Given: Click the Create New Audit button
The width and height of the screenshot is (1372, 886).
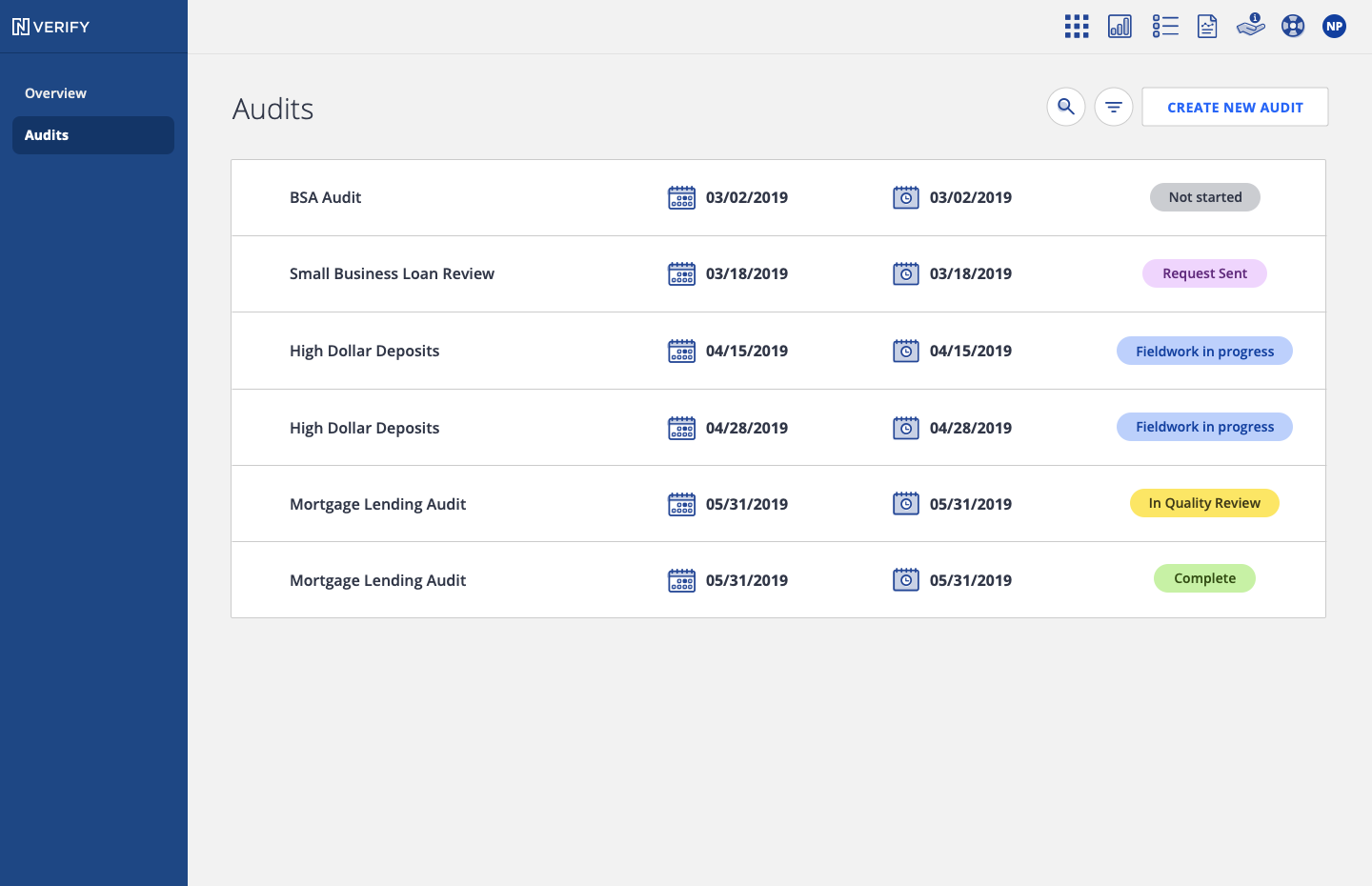Looking at the screenshot, I should click(x=1235, y=108).
